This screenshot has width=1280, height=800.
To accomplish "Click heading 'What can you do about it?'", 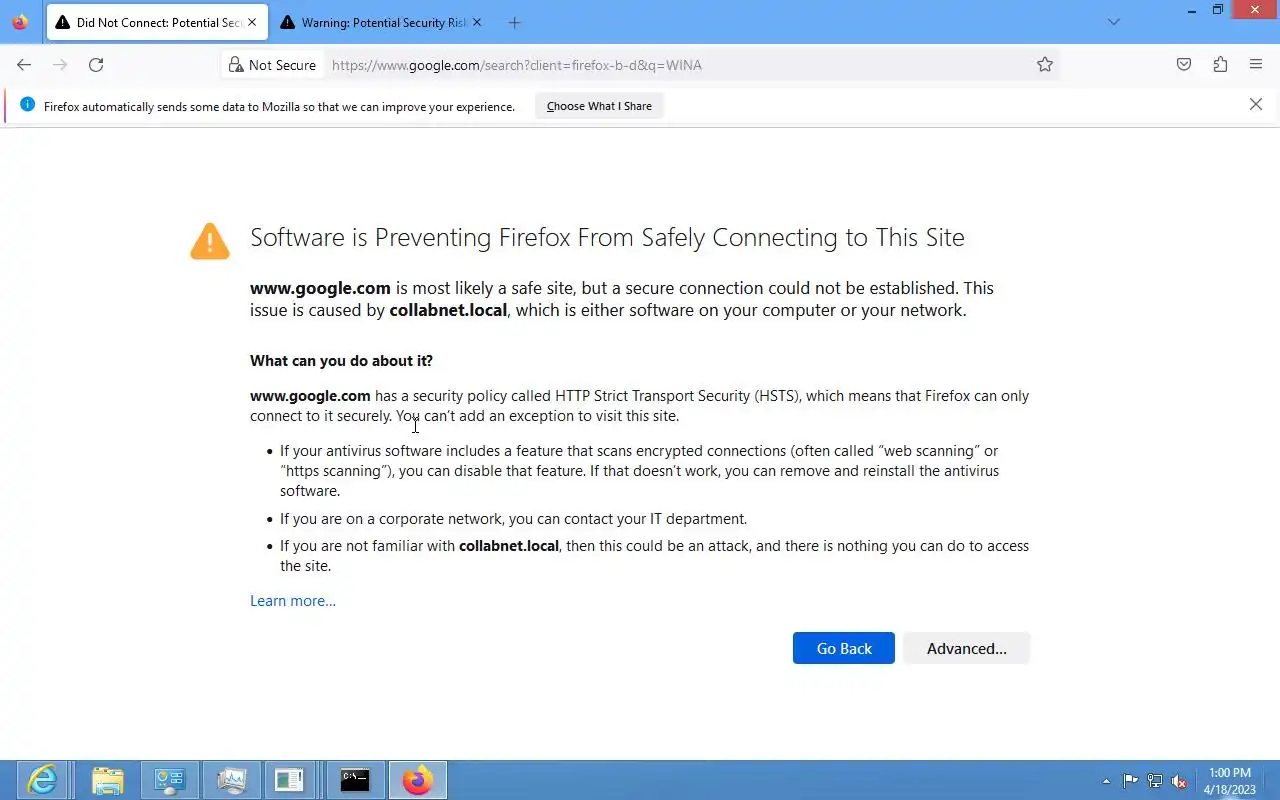I will tap(341, 361).
